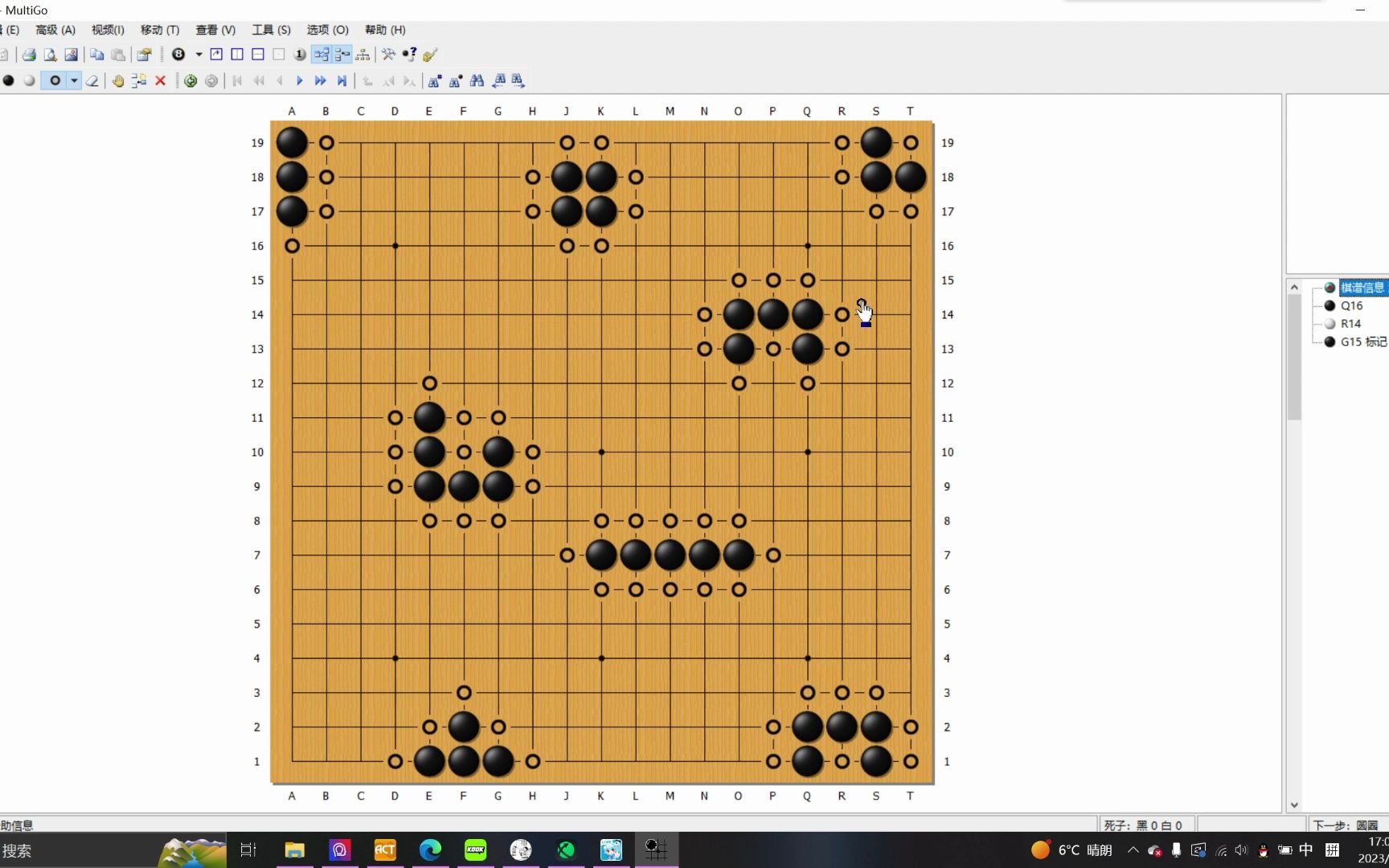This screenshot has width=1389, height=868.
Task: Activate the hand tool
Action: point(118,80)
